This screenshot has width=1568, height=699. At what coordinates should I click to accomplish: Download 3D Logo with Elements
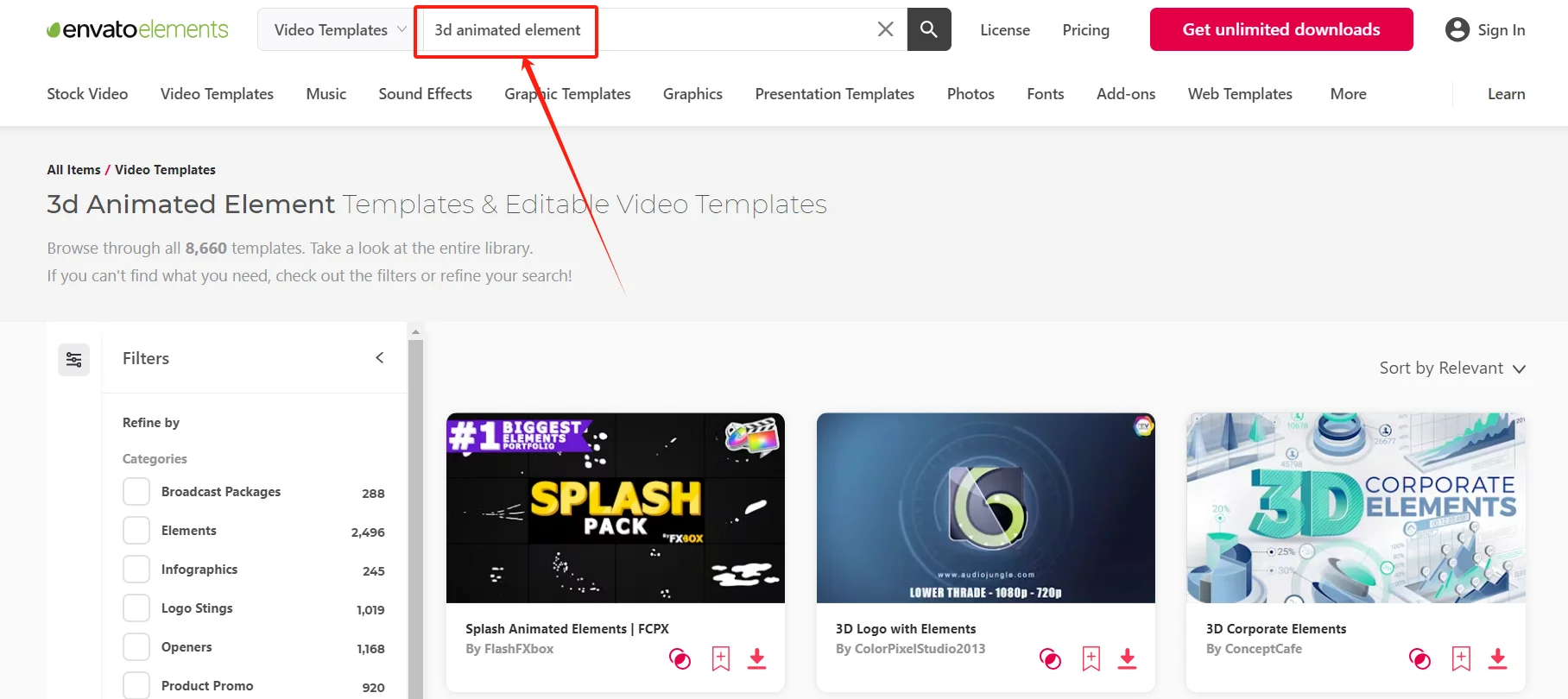pyautogui.click(x=1128, y=659)
